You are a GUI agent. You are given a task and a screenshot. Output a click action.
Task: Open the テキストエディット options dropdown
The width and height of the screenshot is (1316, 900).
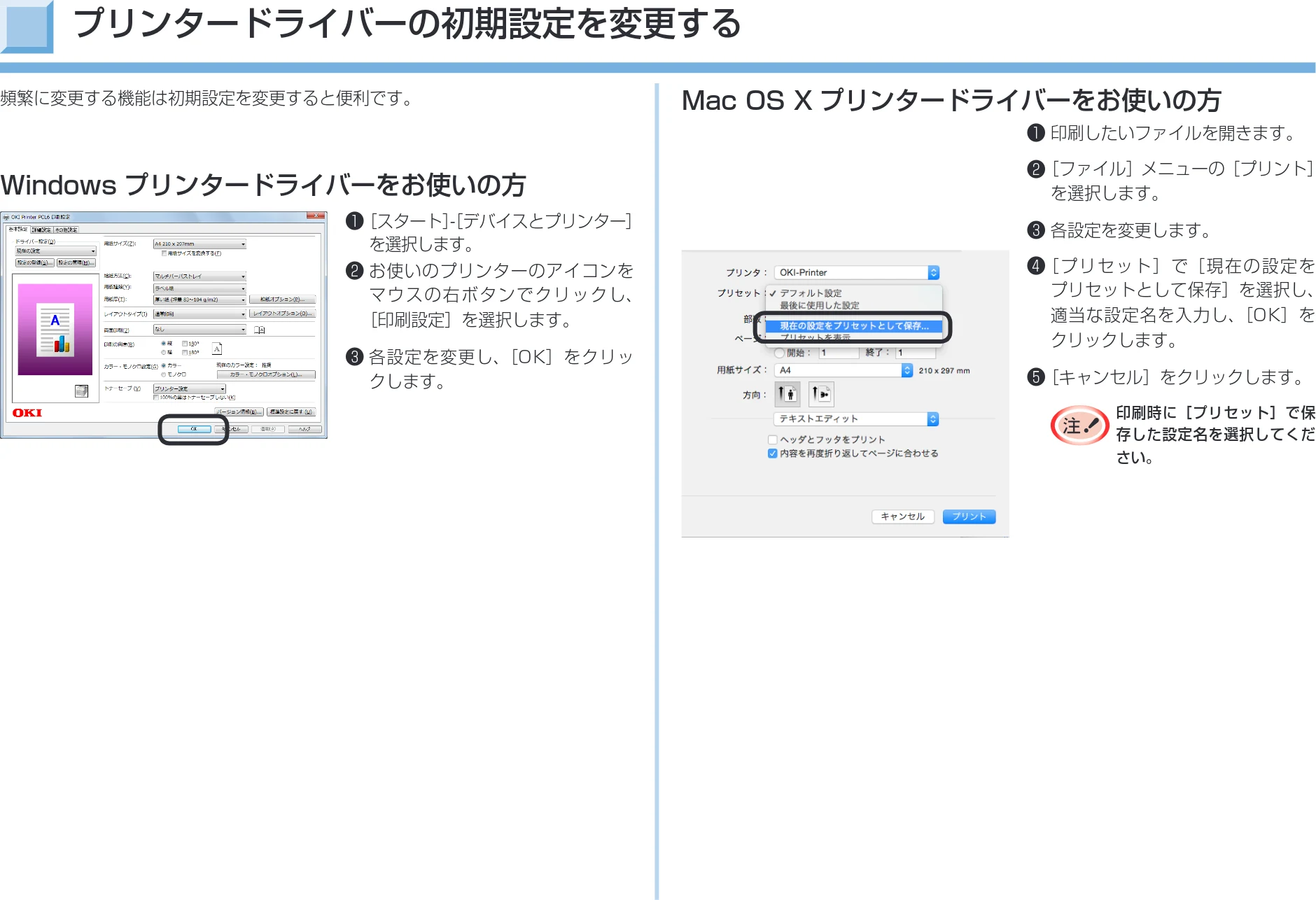point(855,419)
